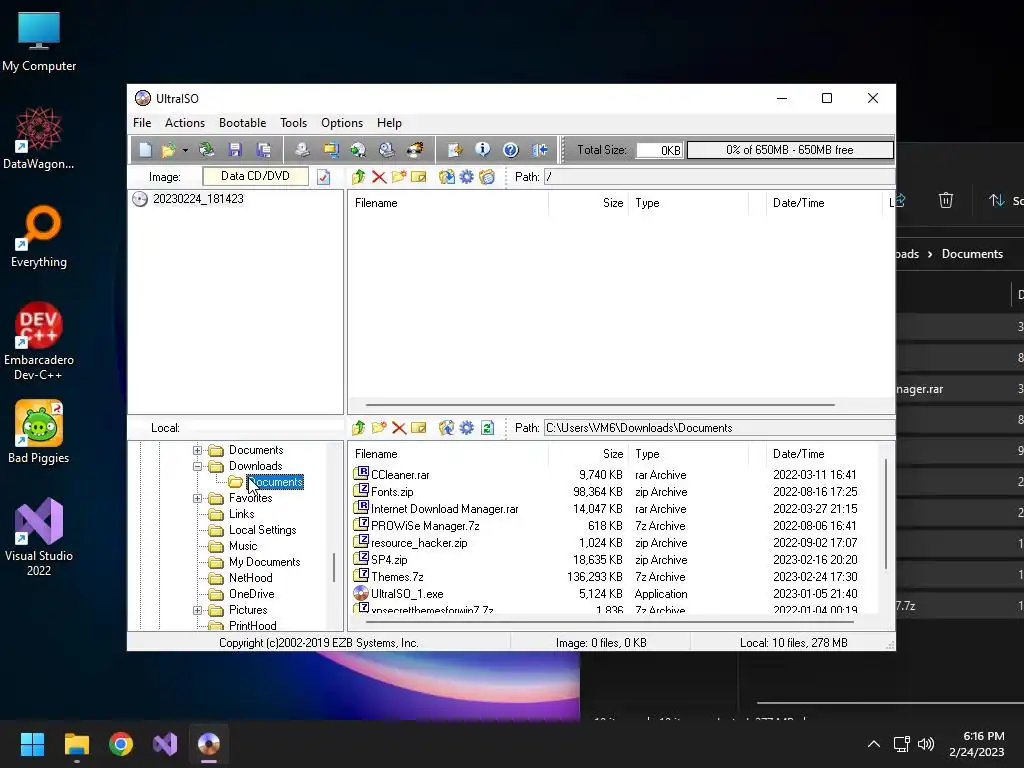Click the blue Info toolbar icon
The height and width of the screenshot is (768, 1024).
tap(483, 150)
